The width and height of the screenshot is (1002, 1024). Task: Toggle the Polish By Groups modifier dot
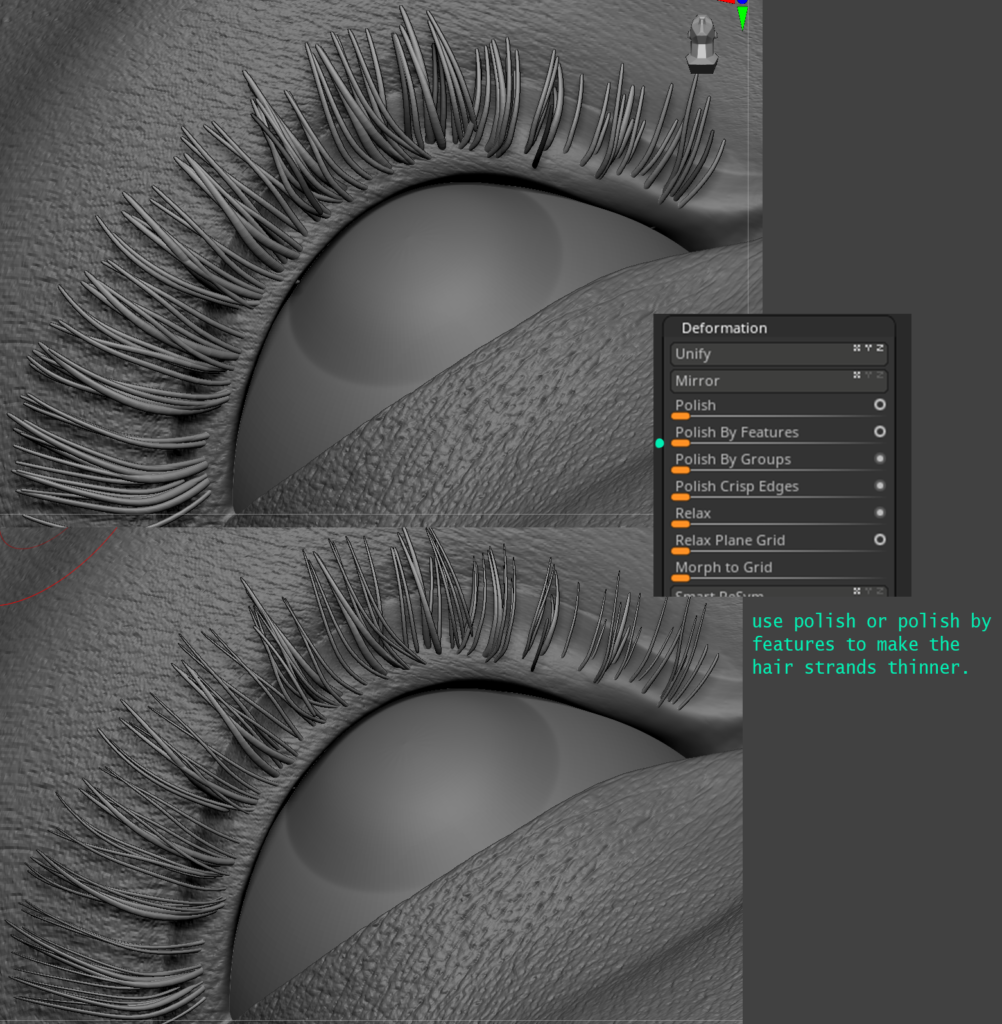coord(880,459)
